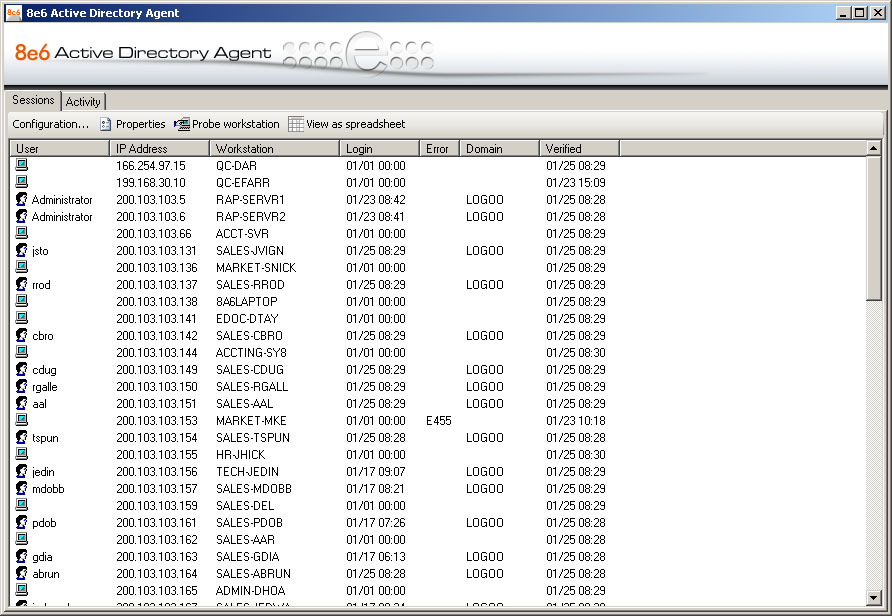The height and width of the screenshot is (616, 892).
Task: Click the user icon beside jsto
Action: [22, 250]
